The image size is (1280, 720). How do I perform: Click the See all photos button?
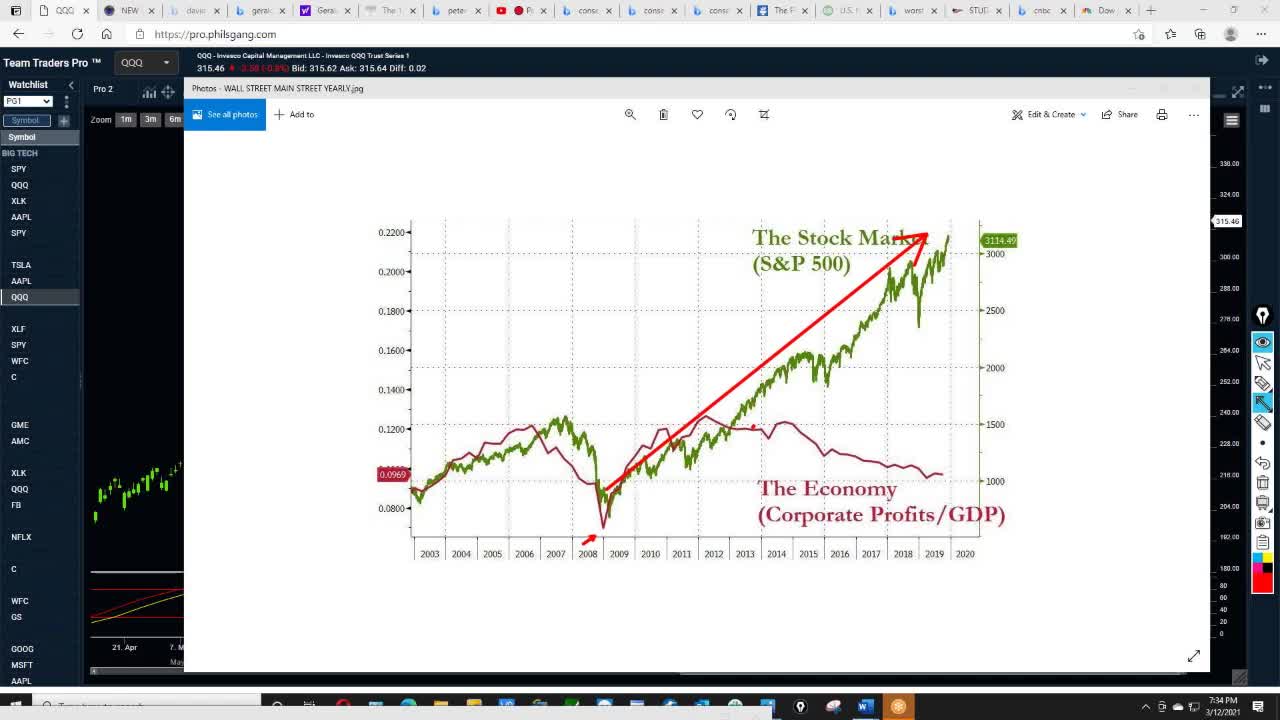click(x=225, y=114)
